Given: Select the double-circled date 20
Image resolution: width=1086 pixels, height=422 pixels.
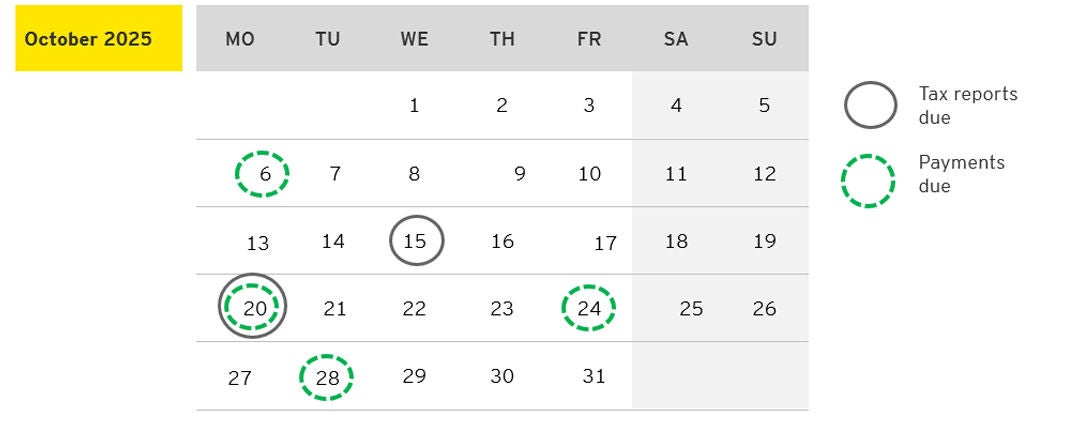Looking at the screenshot, I should [x=253, y=307].
